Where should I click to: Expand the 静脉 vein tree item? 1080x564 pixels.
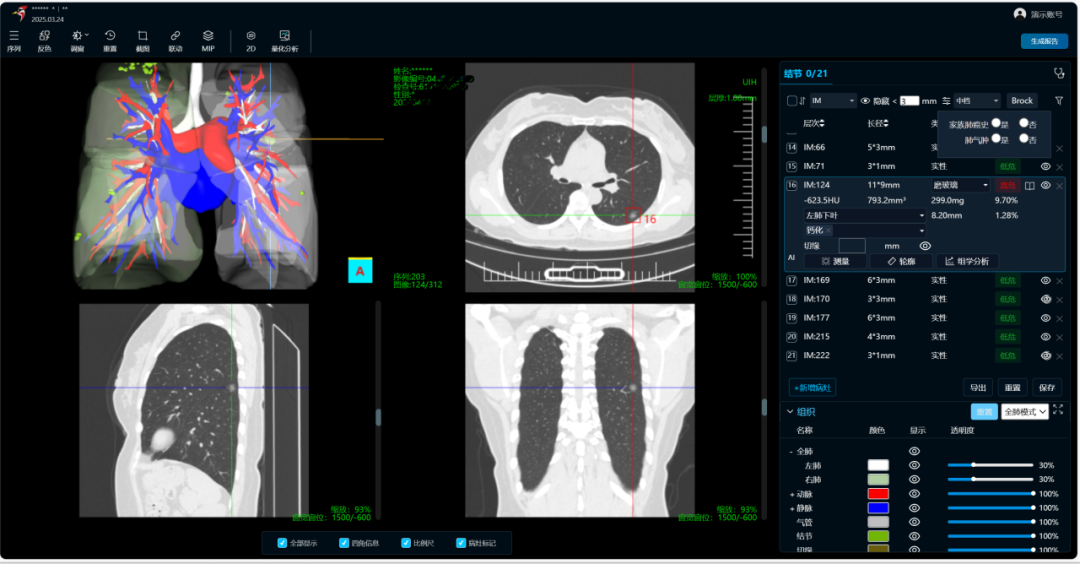click(x=792, y=508)
